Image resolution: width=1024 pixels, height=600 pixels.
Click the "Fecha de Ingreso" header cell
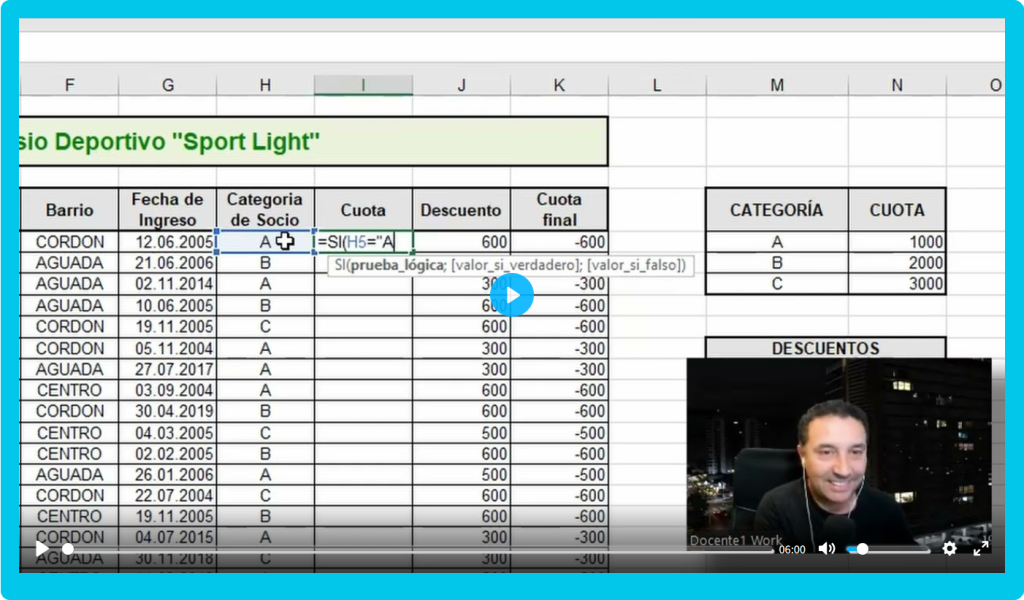pyautogui.click(x=167, y=209)
